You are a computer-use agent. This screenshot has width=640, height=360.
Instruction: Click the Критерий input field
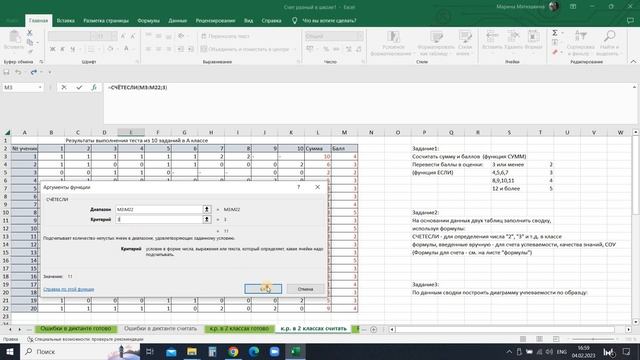click(x=159, y=220)
